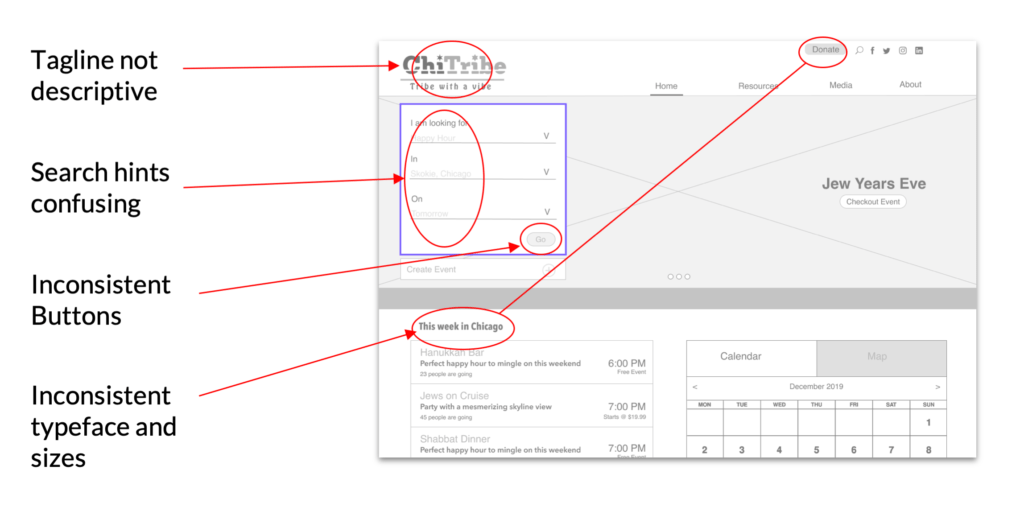Click the Go search button
The height and width of the screenshot is (511, 1024).
click(541, 240)
